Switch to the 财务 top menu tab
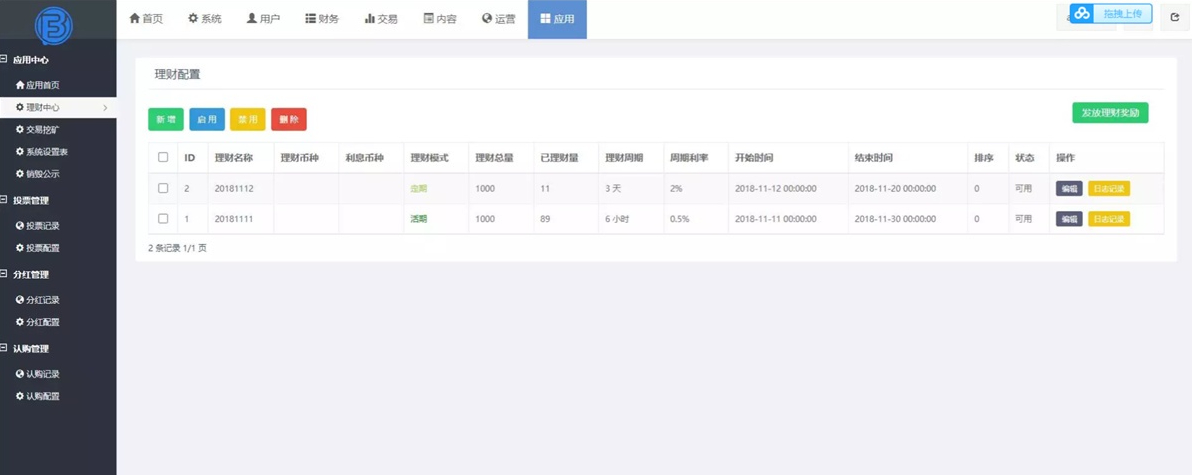This screenshot has height=475, width=1192. pyautogui.click(x=322, y=19)
